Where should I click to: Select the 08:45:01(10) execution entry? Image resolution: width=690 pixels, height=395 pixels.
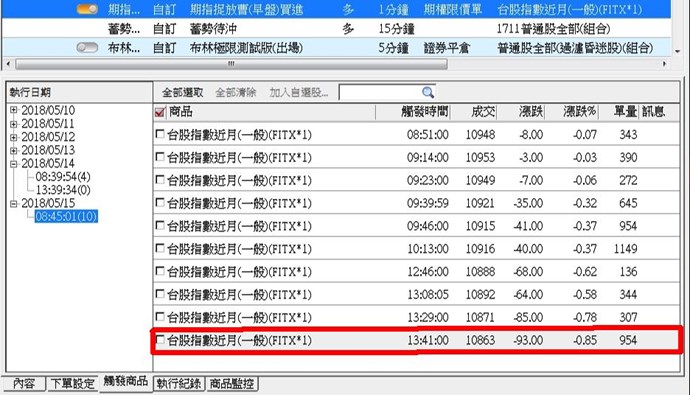click(66, 216)
